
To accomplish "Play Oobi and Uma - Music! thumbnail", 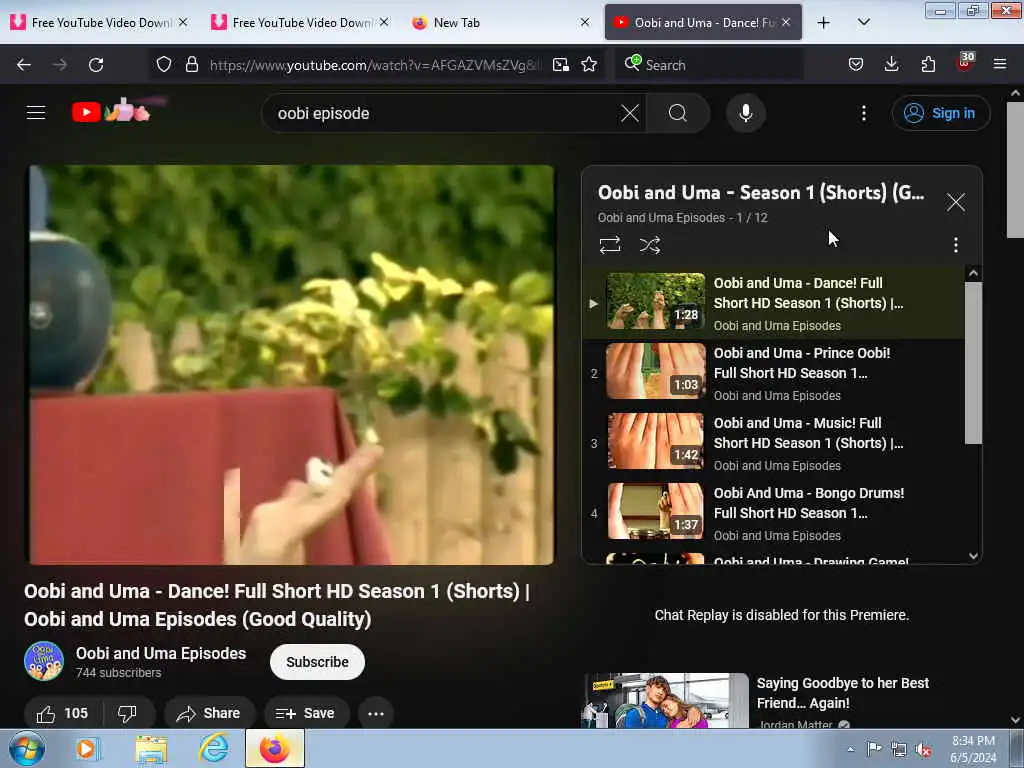I will pos(656,441).
